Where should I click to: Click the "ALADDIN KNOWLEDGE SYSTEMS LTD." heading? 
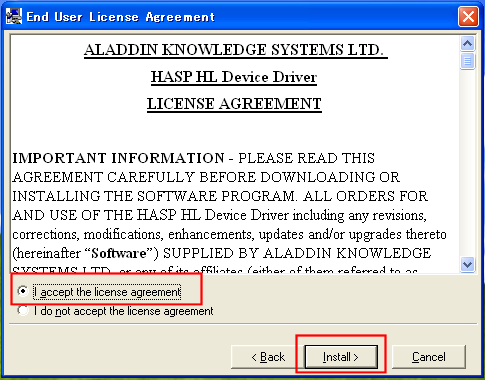[235, 50]
